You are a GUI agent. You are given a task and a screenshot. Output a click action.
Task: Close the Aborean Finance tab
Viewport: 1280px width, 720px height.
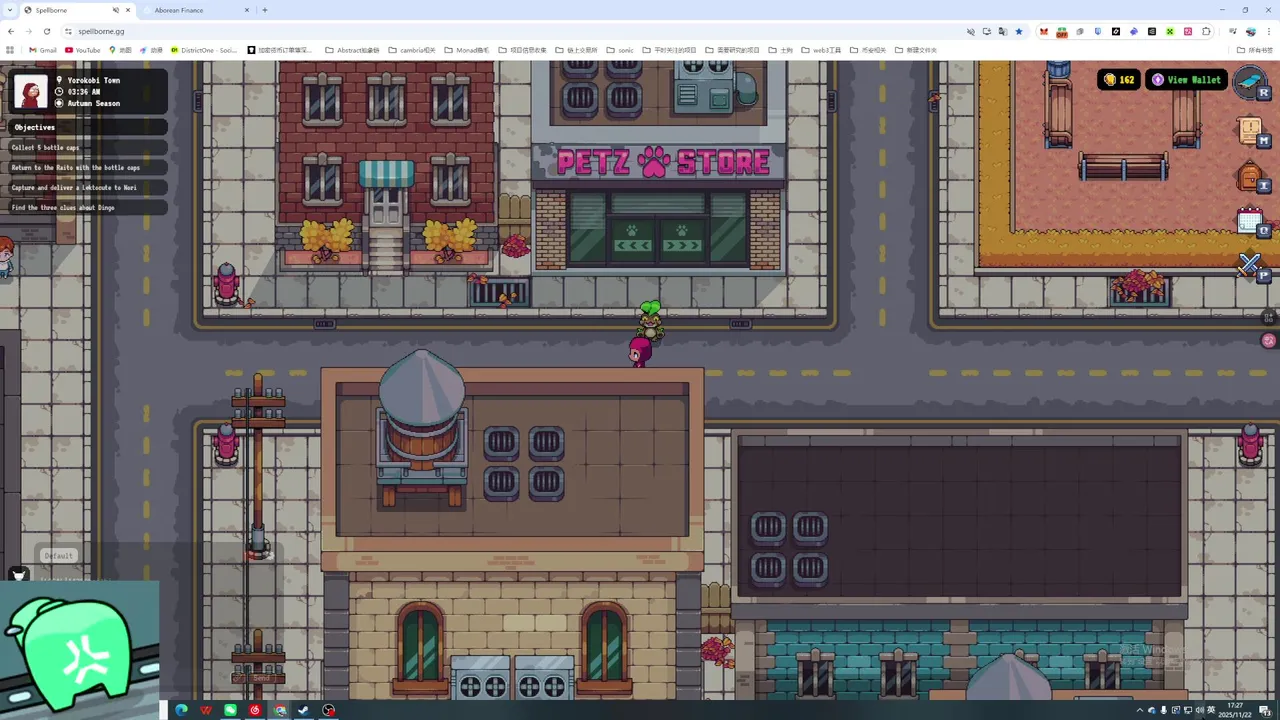click(247, 10)
